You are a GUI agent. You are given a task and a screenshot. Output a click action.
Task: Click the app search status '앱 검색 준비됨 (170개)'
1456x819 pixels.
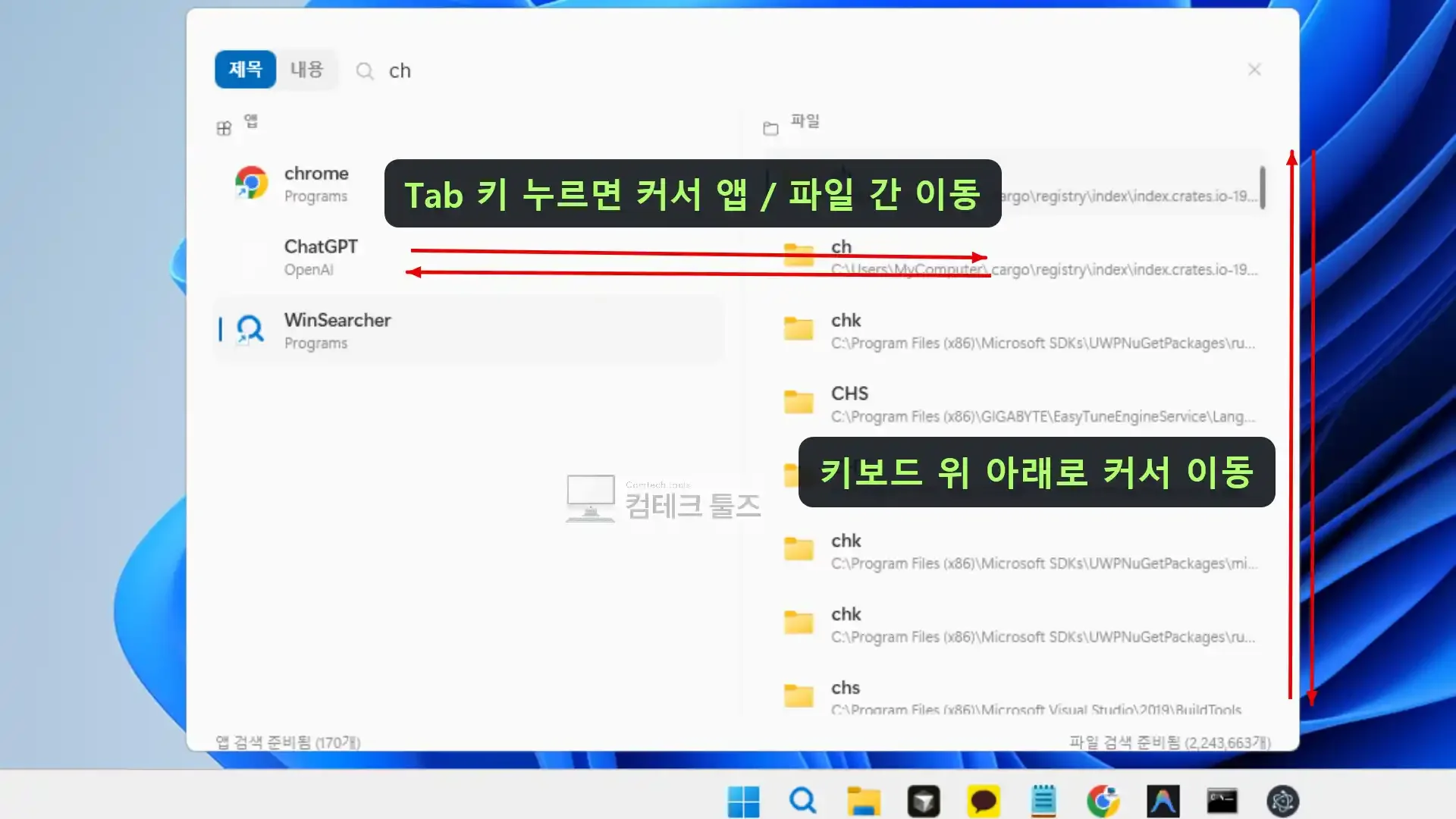[288, 742]
